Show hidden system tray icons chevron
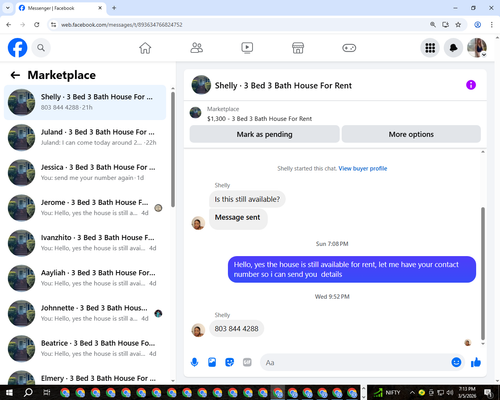This screenshot has width=500, height=400. pos(412,393)
